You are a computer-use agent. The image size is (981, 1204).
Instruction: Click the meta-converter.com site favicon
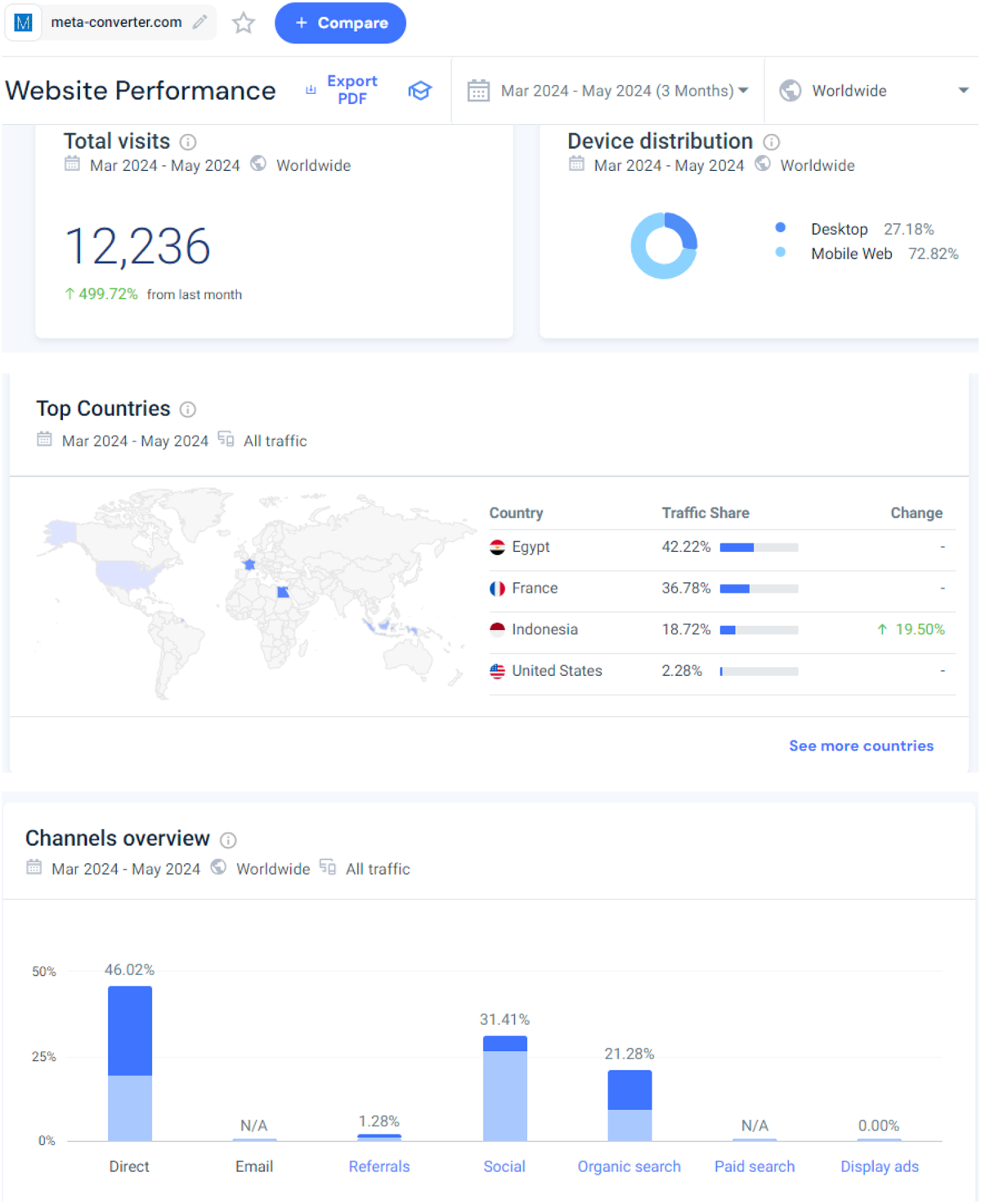pyautogui.click(x=24, y=23)
